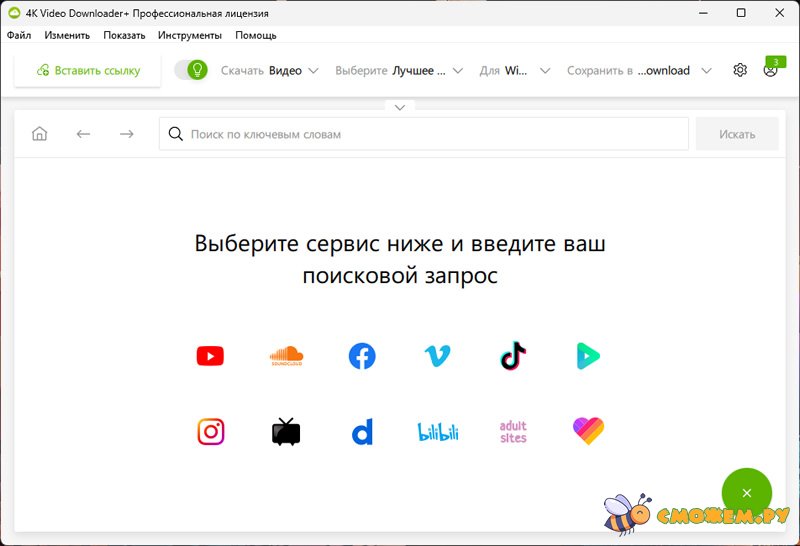Toggle the smart mode lightbulb switch
The height and width of the screenshot is (546, 800).
tap(191, 70)
